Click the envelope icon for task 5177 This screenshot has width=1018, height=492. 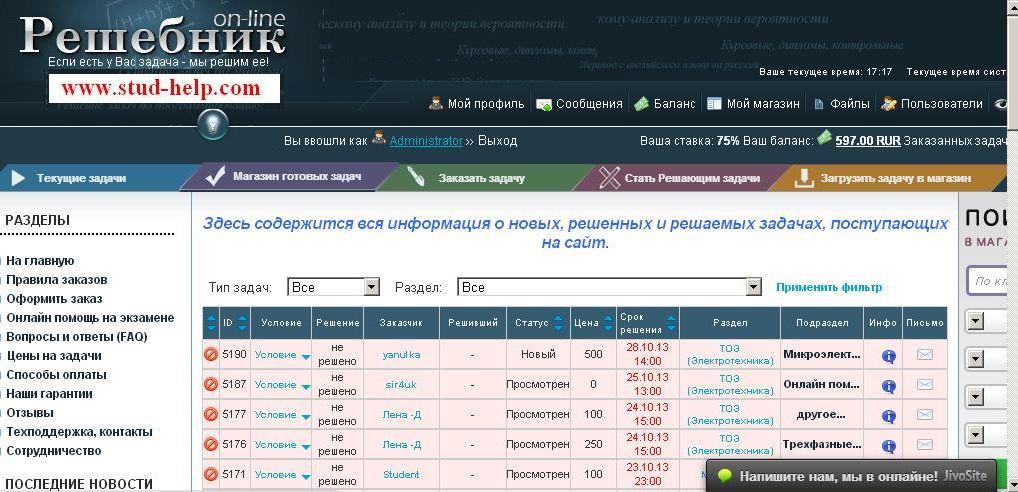point(925,414)
